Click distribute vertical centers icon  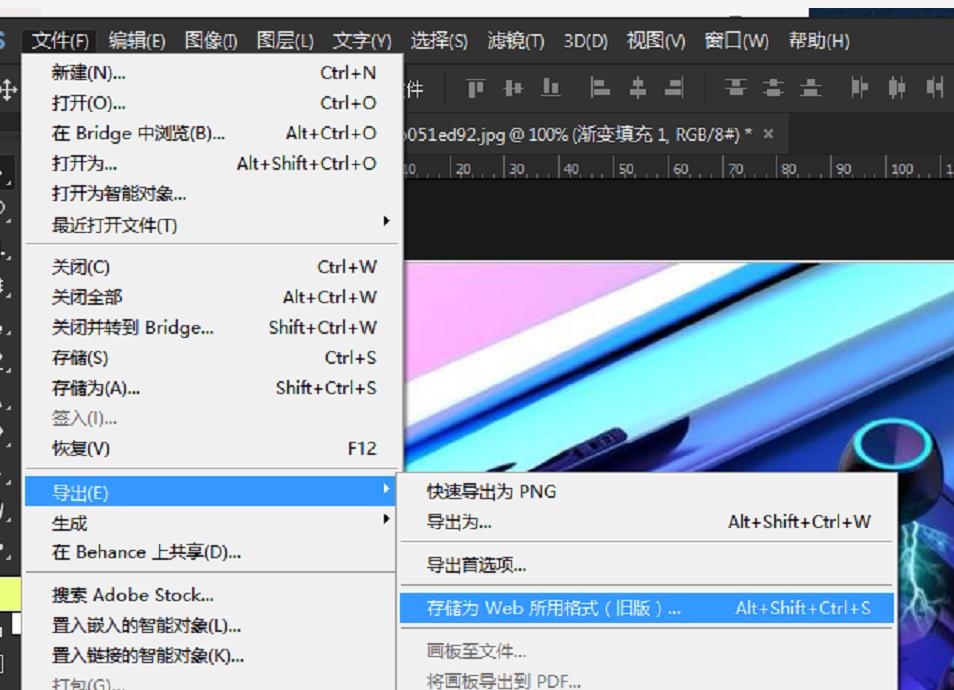click(773, 88)
